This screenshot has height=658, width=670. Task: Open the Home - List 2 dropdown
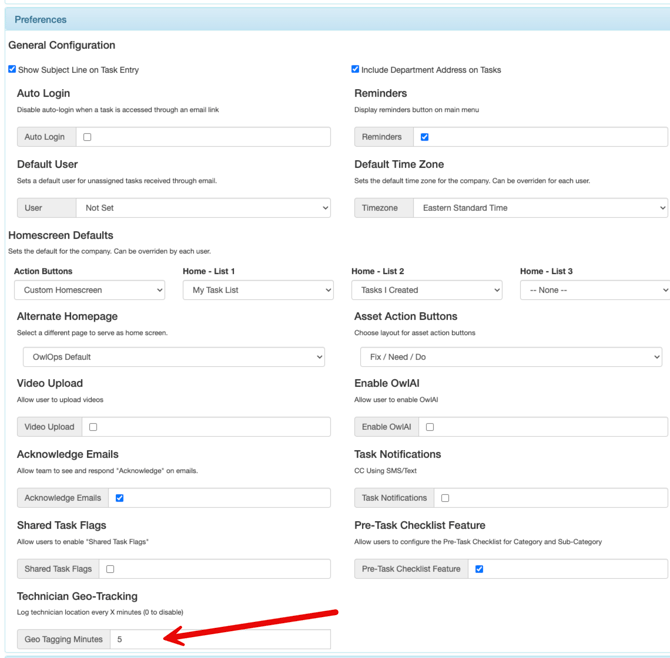pyautogui.click(x=426, y=290)
